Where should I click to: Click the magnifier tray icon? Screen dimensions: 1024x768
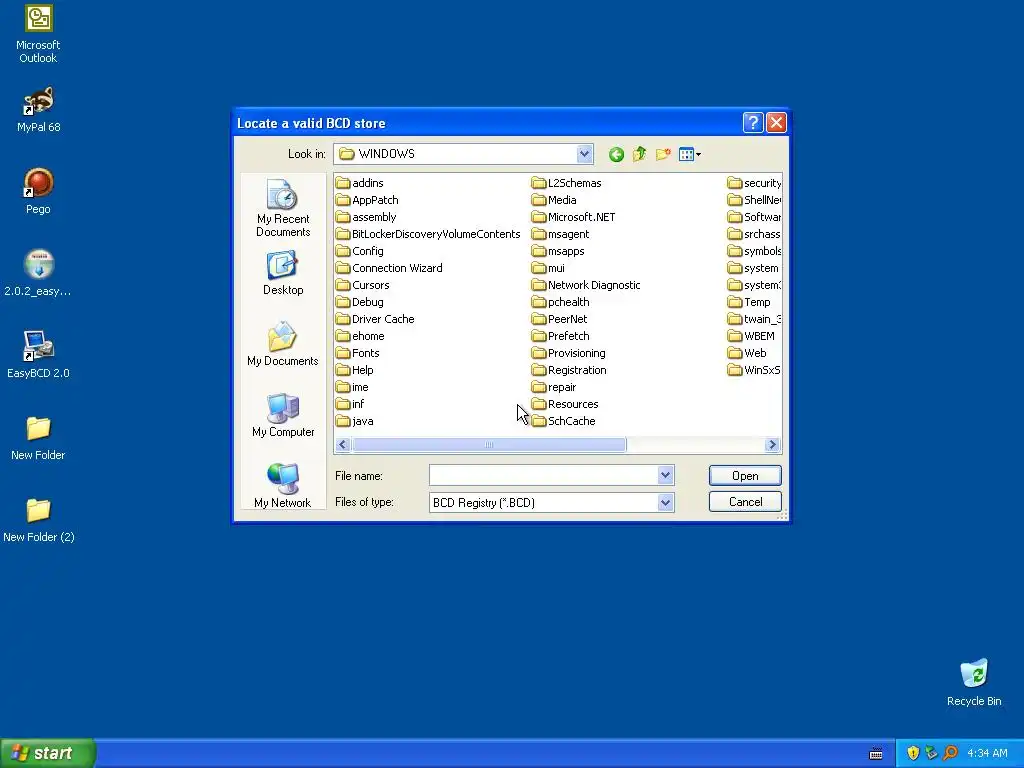951,753
